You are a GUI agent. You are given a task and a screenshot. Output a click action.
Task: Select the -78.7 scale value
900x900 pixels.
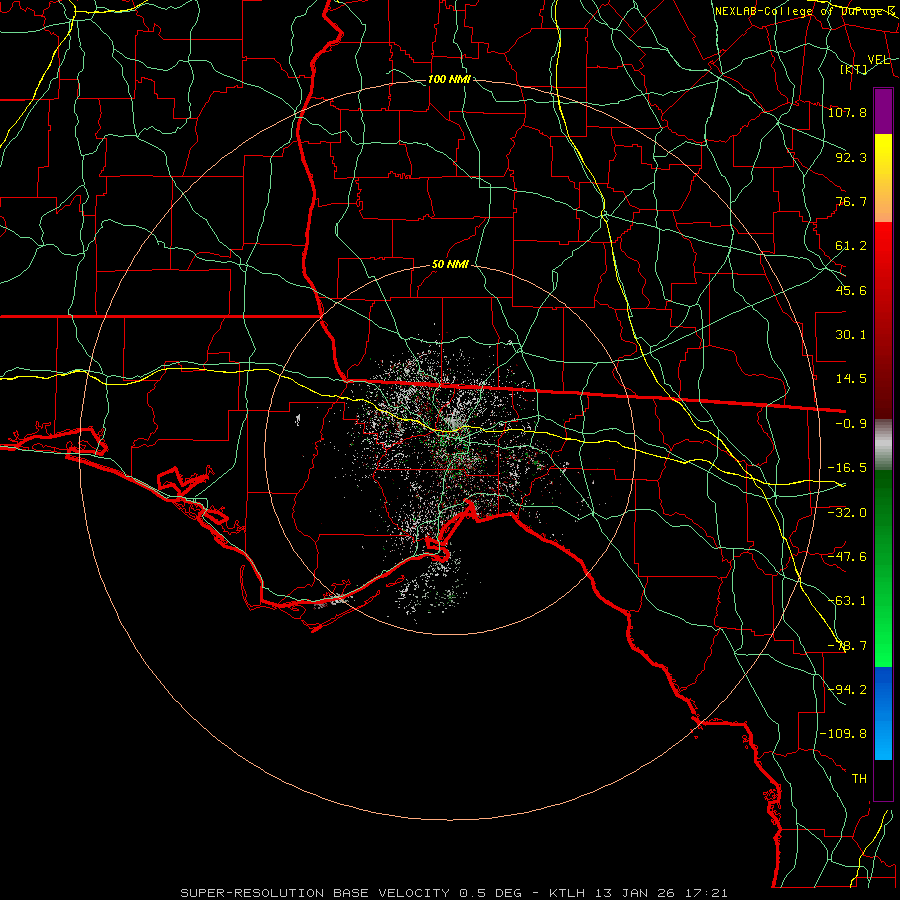pos(847,646)
